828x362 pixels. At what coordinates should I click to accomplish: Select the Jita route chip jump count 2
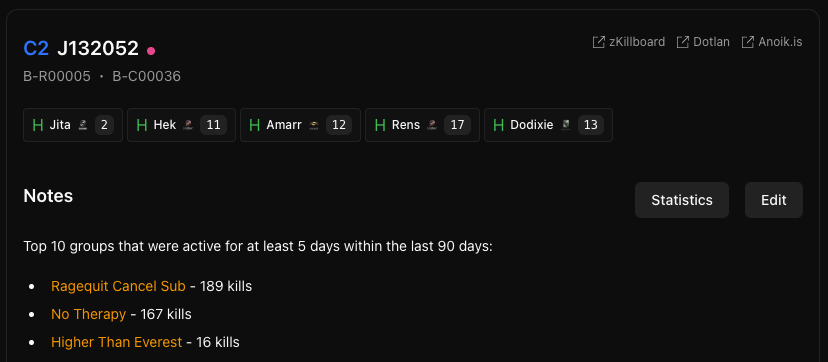pos(104,125)
